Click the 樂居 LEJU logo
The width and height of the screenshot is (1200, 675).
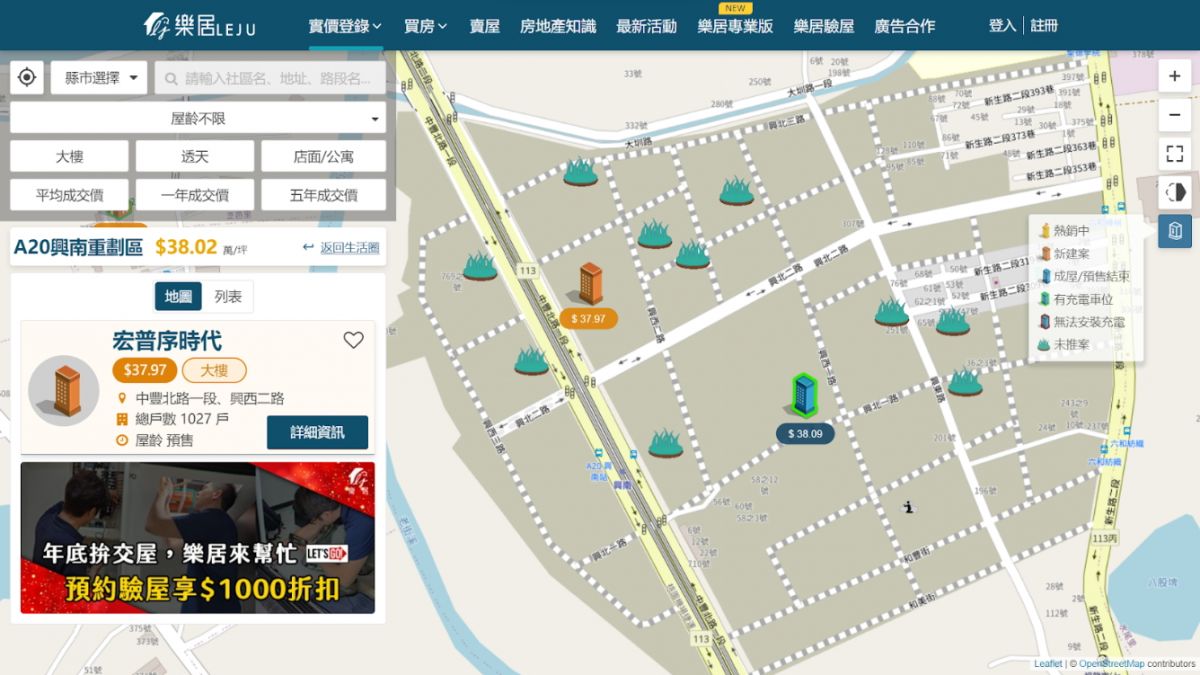point(199,25)
